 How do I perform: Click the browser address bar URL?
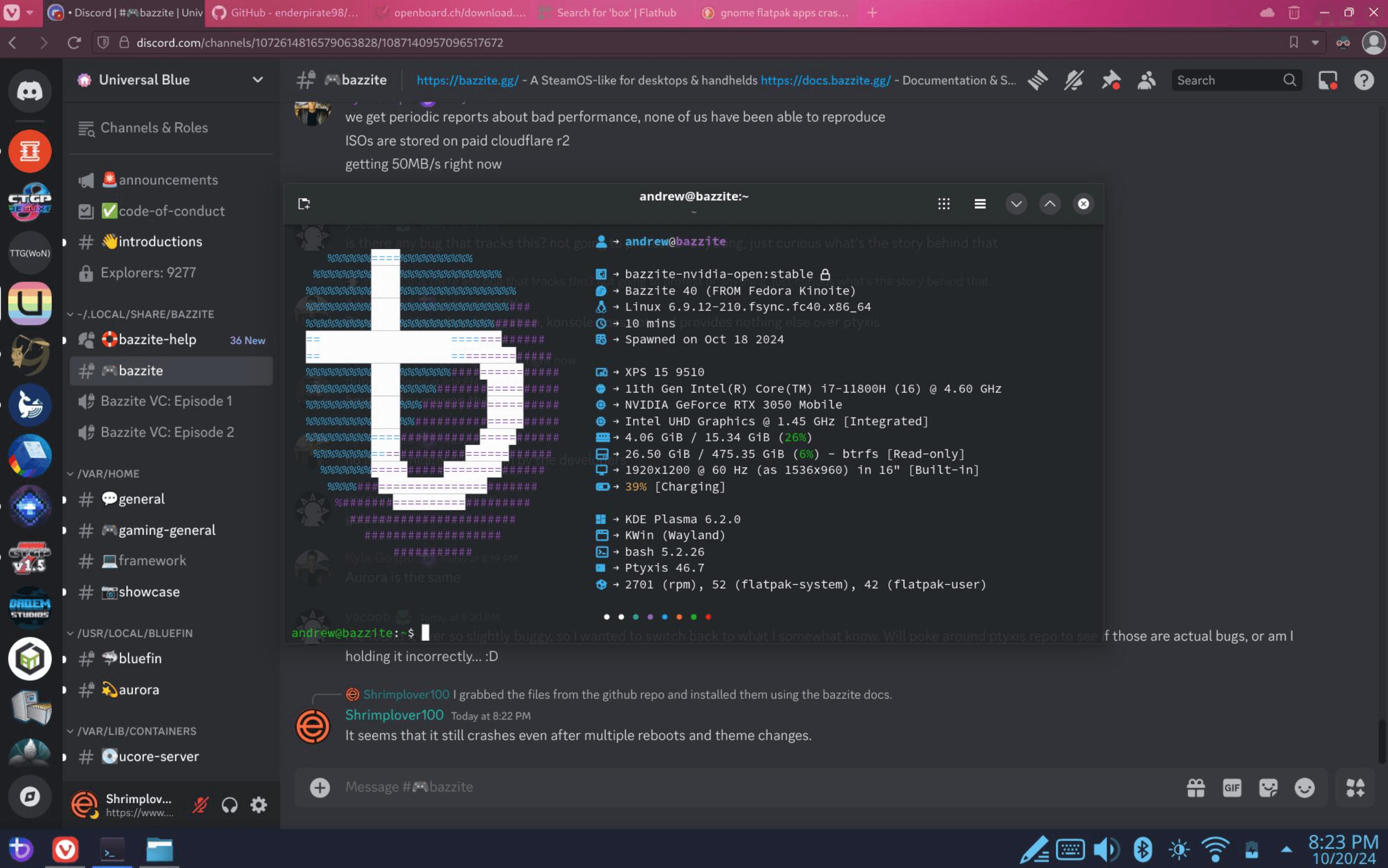tap(320, 43)
